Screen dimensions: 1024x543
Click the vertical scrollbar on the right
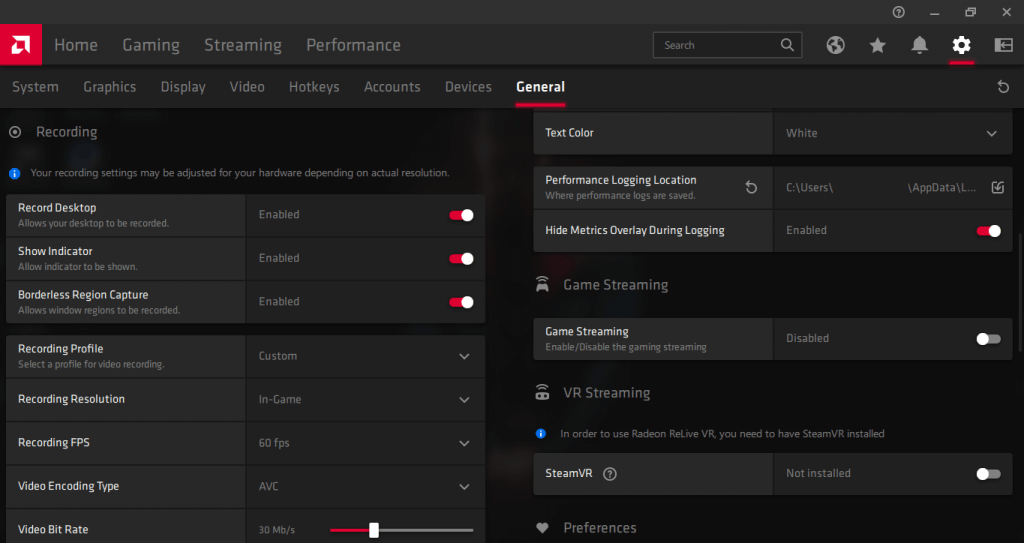click(x=1019, y=295)
